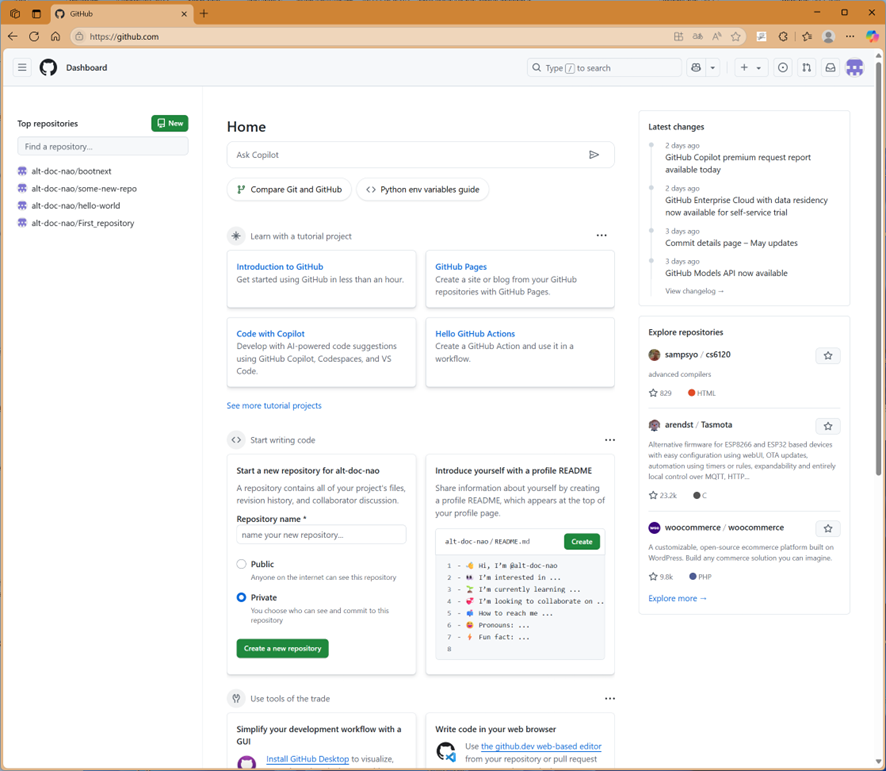
Task: Follow the View changelog link
Action: point(694,291)
